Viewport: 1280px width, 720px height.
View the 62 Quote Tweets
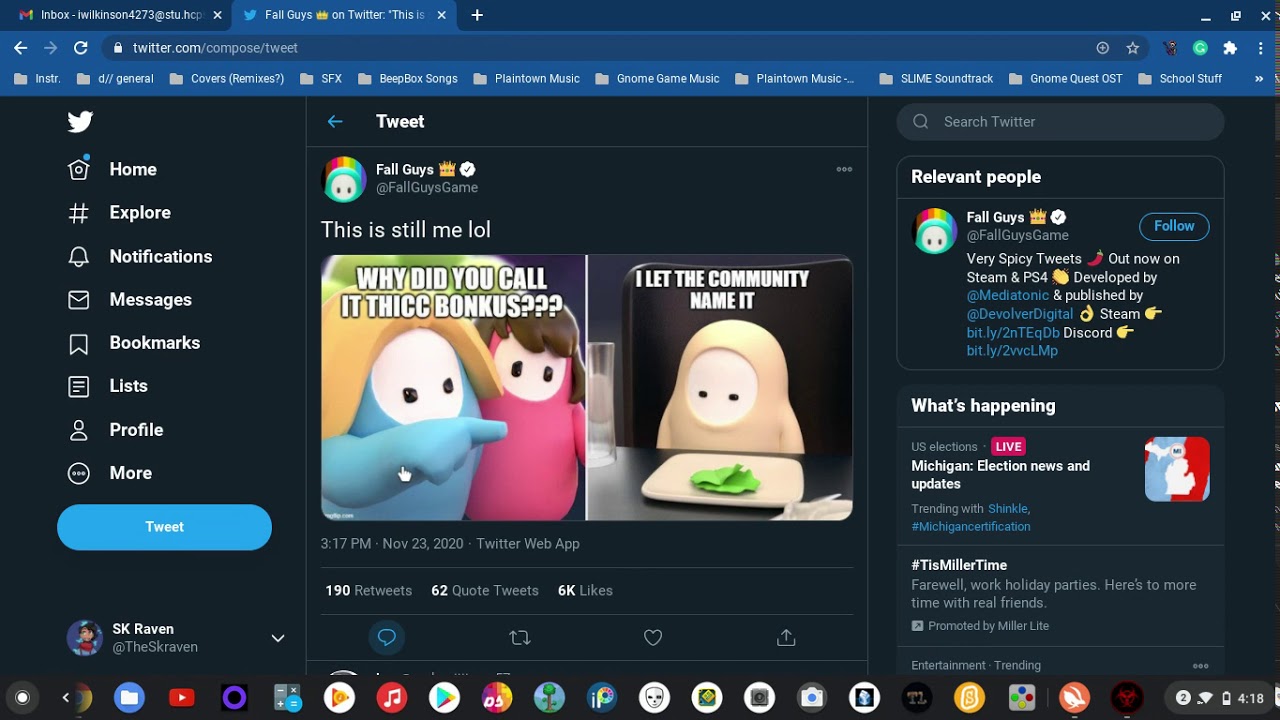pyautogui.click(x=485, y=591)
